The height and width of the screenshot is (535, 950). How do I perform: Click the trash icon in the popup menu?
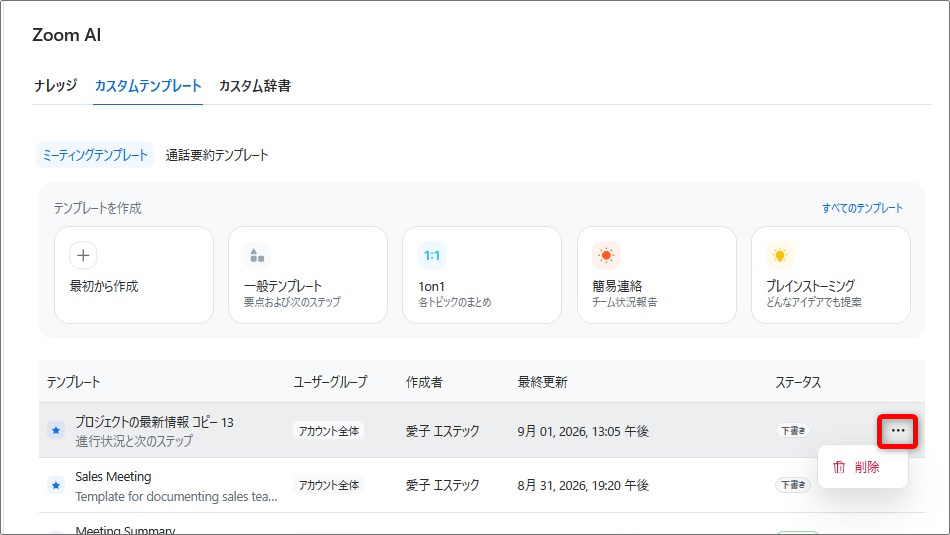839,467
